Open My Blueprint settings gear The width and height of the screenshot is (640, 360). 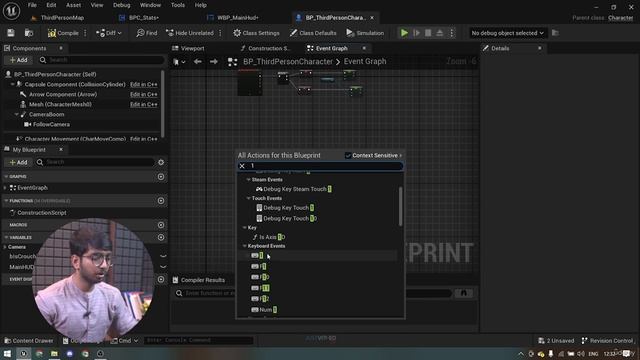(x=161, y=162)
